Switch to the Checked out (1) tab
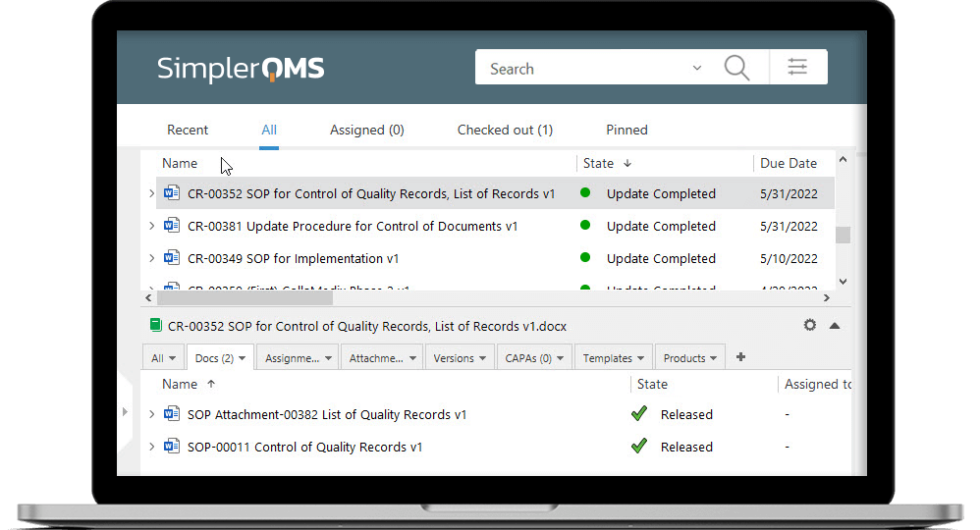 coord(504,130)
